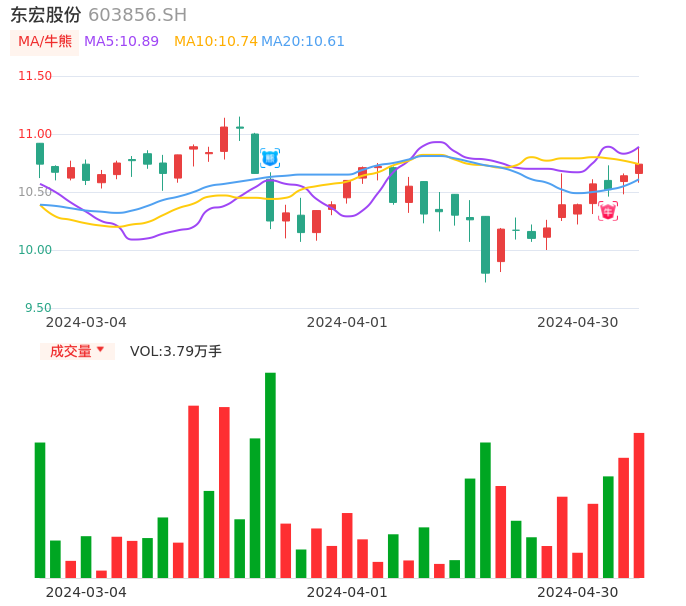Select the 603856.SH stock code

(x=137, y=15)
